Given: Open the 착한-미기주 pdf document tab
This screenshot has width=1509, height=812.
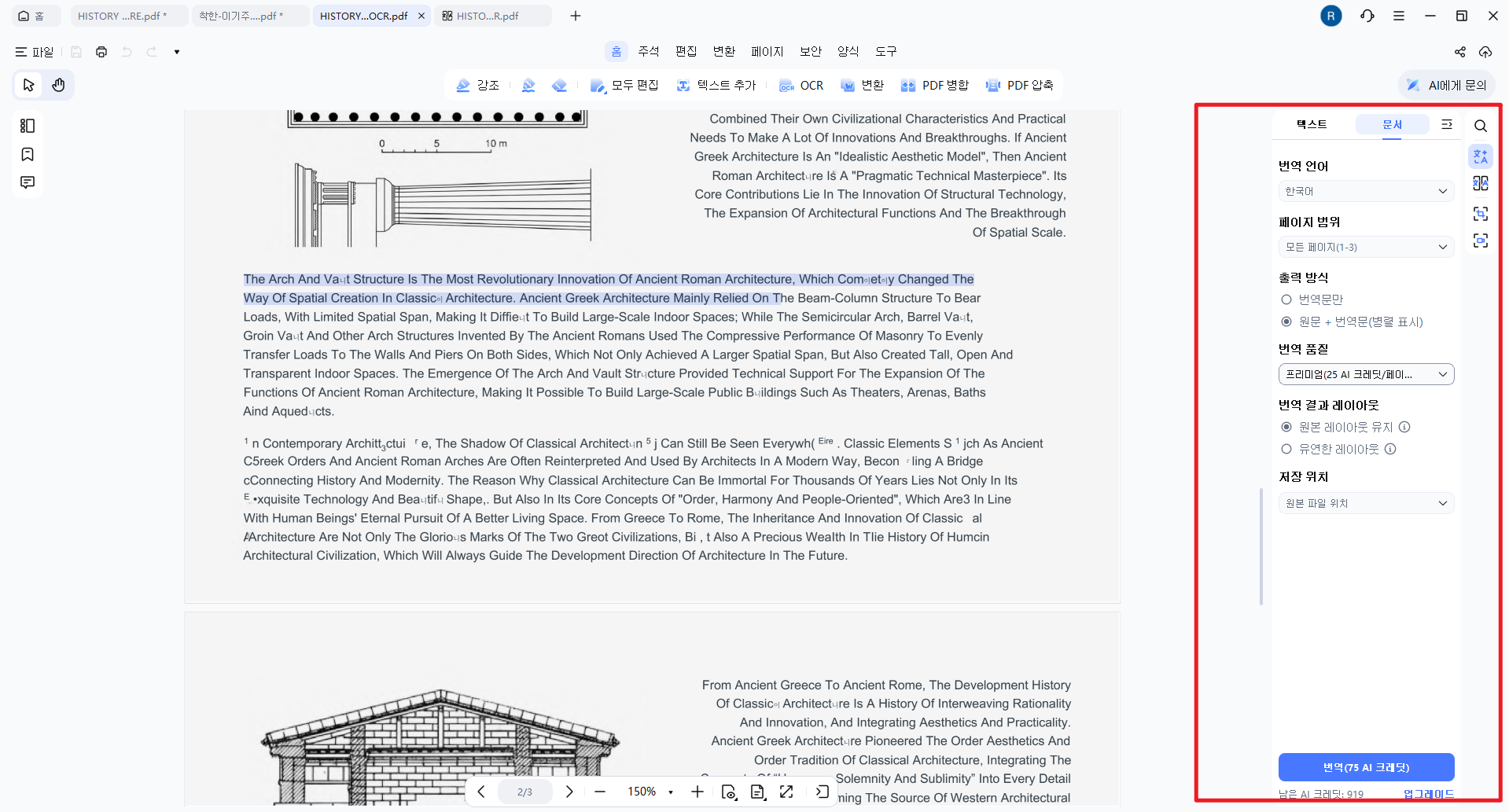Looking at the screenshot, I should 250,16.
